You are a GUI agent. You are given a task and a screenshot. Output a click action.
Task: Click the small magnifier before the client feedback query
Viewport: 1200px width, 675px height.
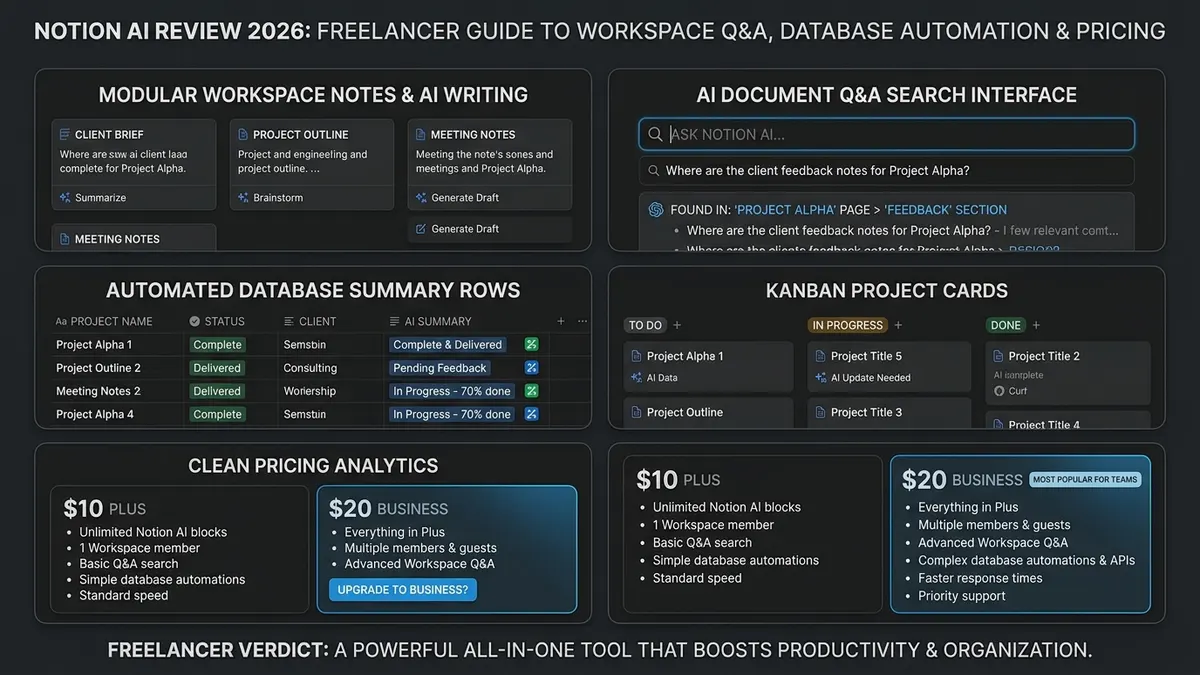pyautogui.click(x=653, y=171)
